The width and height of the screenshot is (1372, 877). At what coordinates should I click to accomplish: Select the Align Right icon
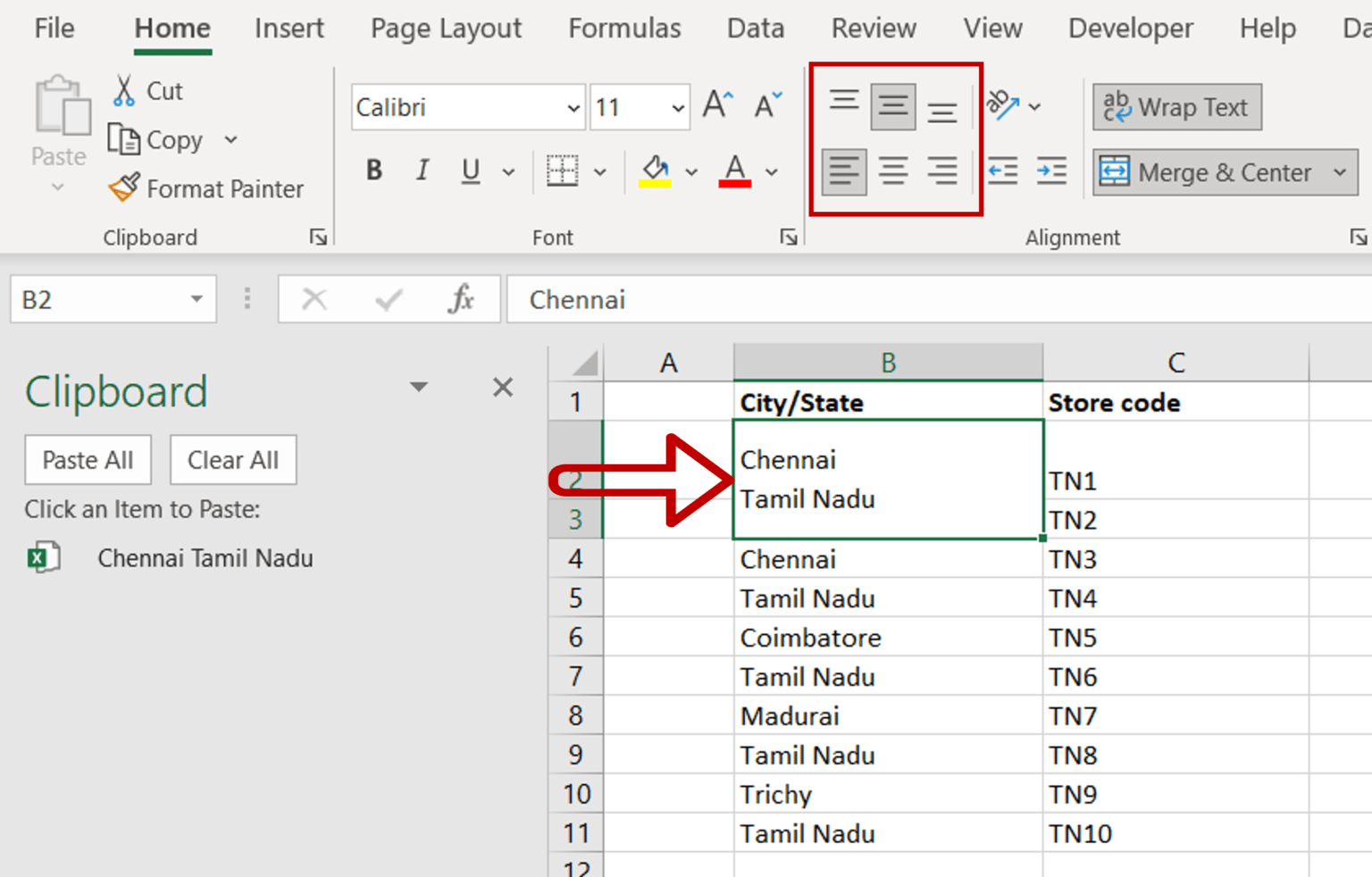(943, 171)
